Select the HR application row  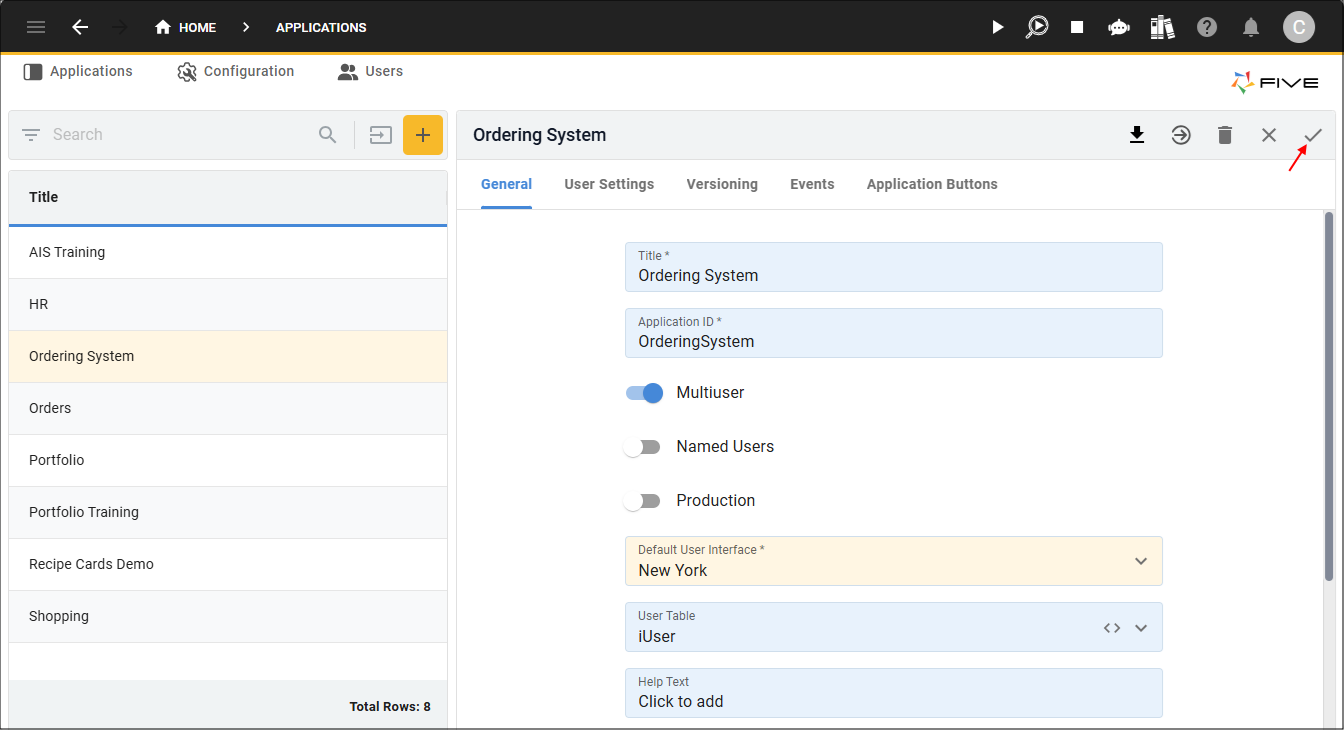tap(228, 305)
